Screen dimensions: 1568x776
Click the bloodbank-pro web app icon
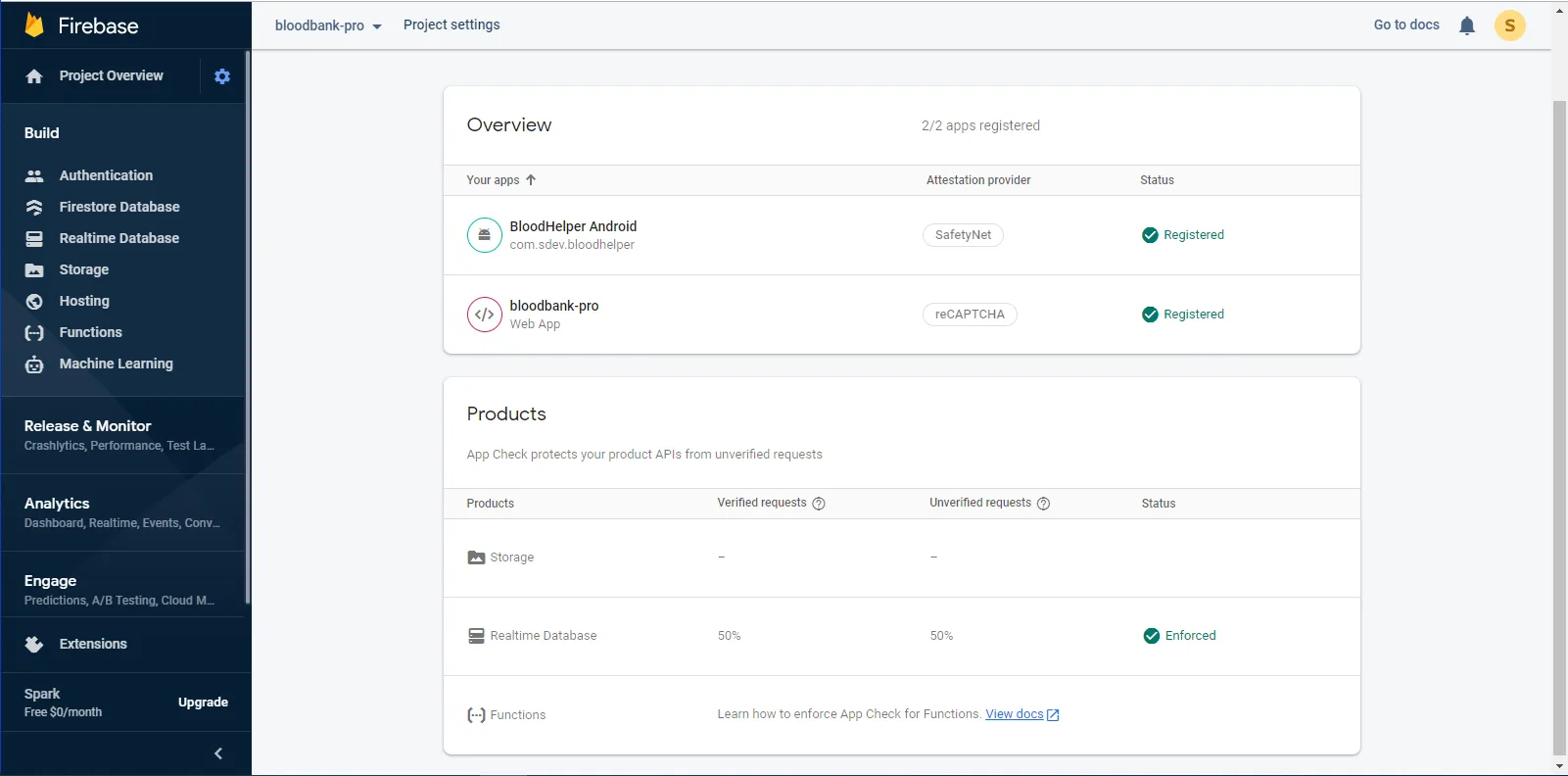[484, 315]
